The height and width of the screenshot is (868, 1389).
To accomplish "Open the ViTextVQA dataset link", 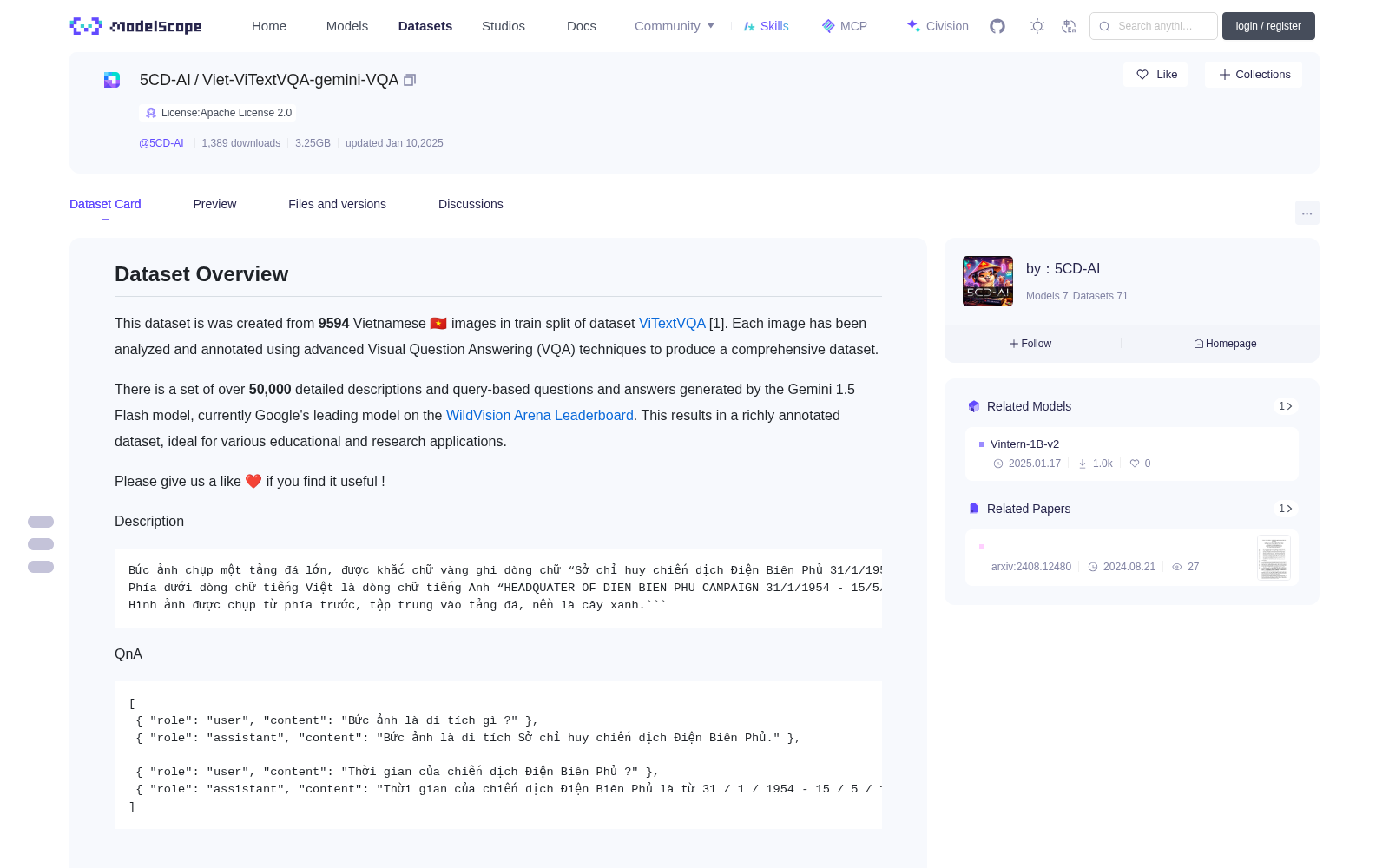I will (x=672, y=323).
